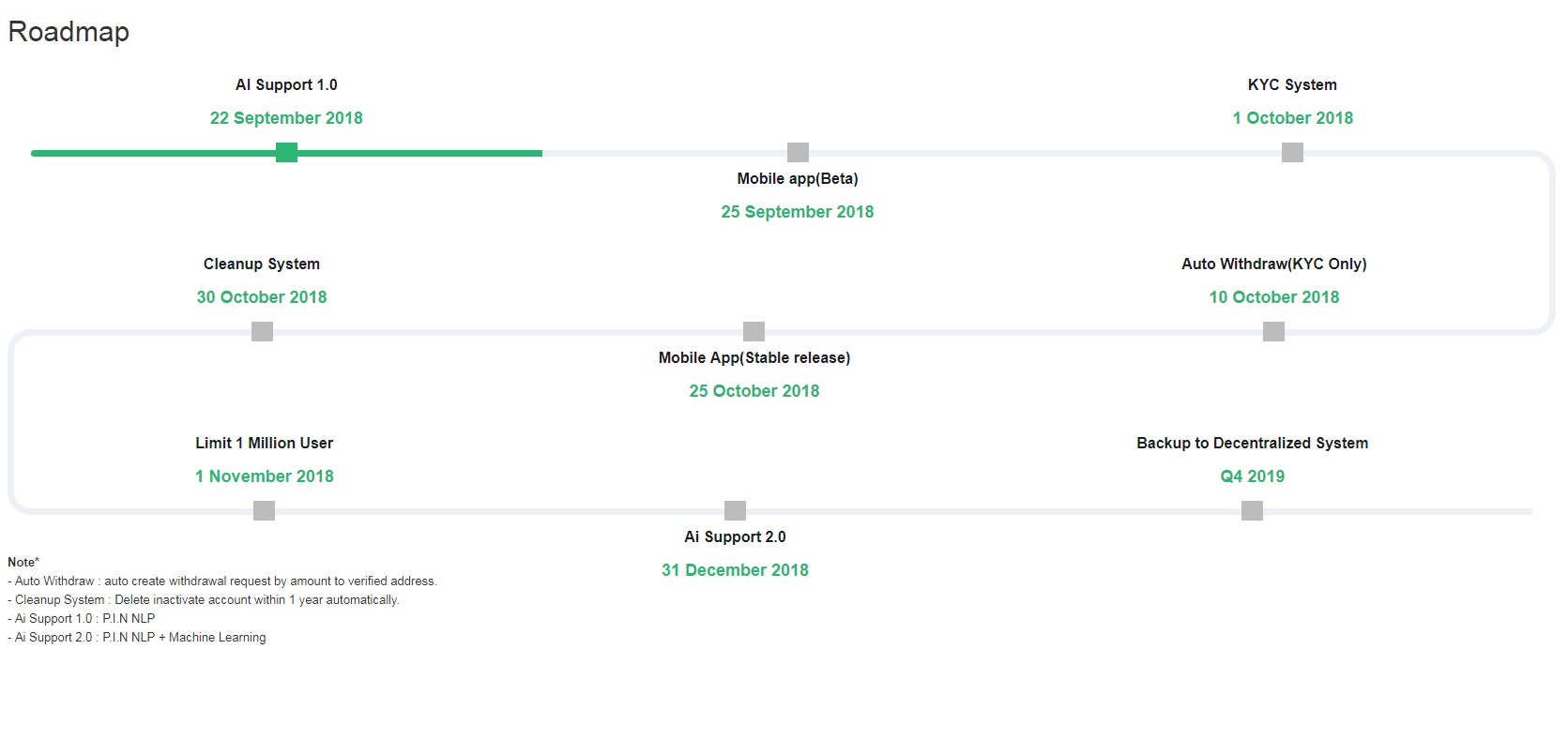The height and width of the screenshot is (755, 1568).
Task: Select the Cleanup System timeline marker
Action: coord(262,332)
